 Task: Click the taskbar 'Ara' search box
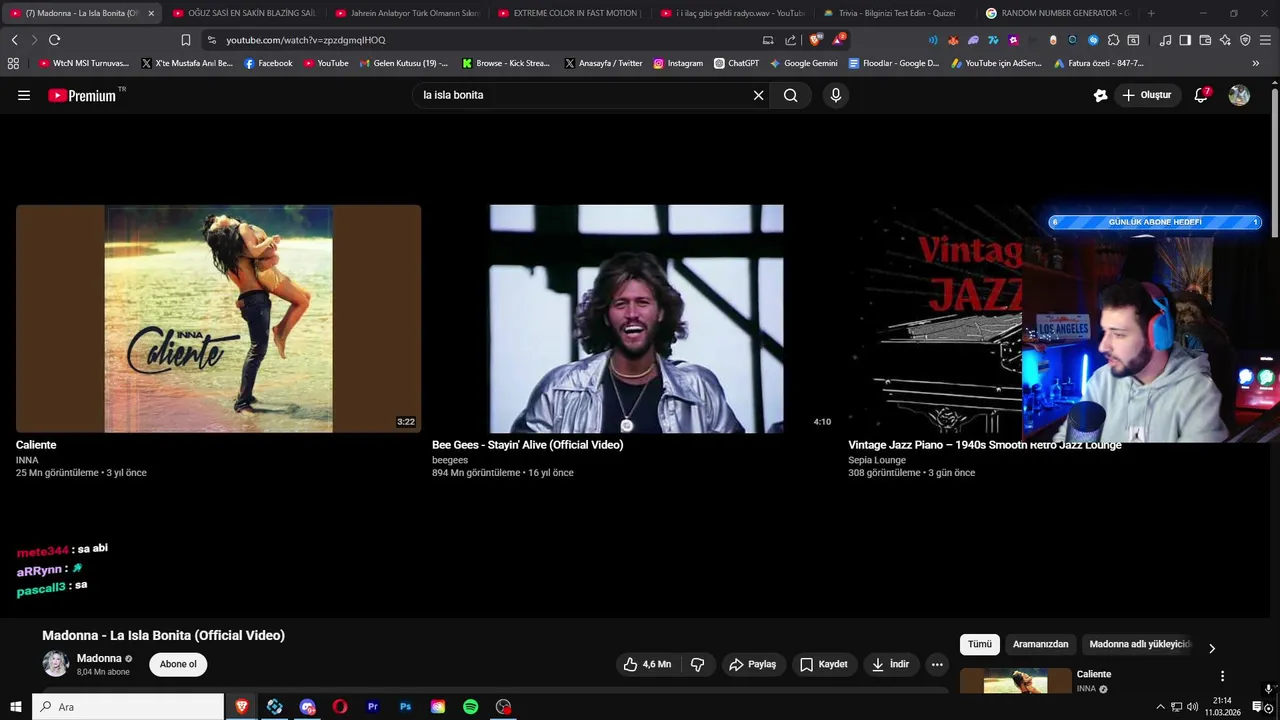click(x=128, y=707)
